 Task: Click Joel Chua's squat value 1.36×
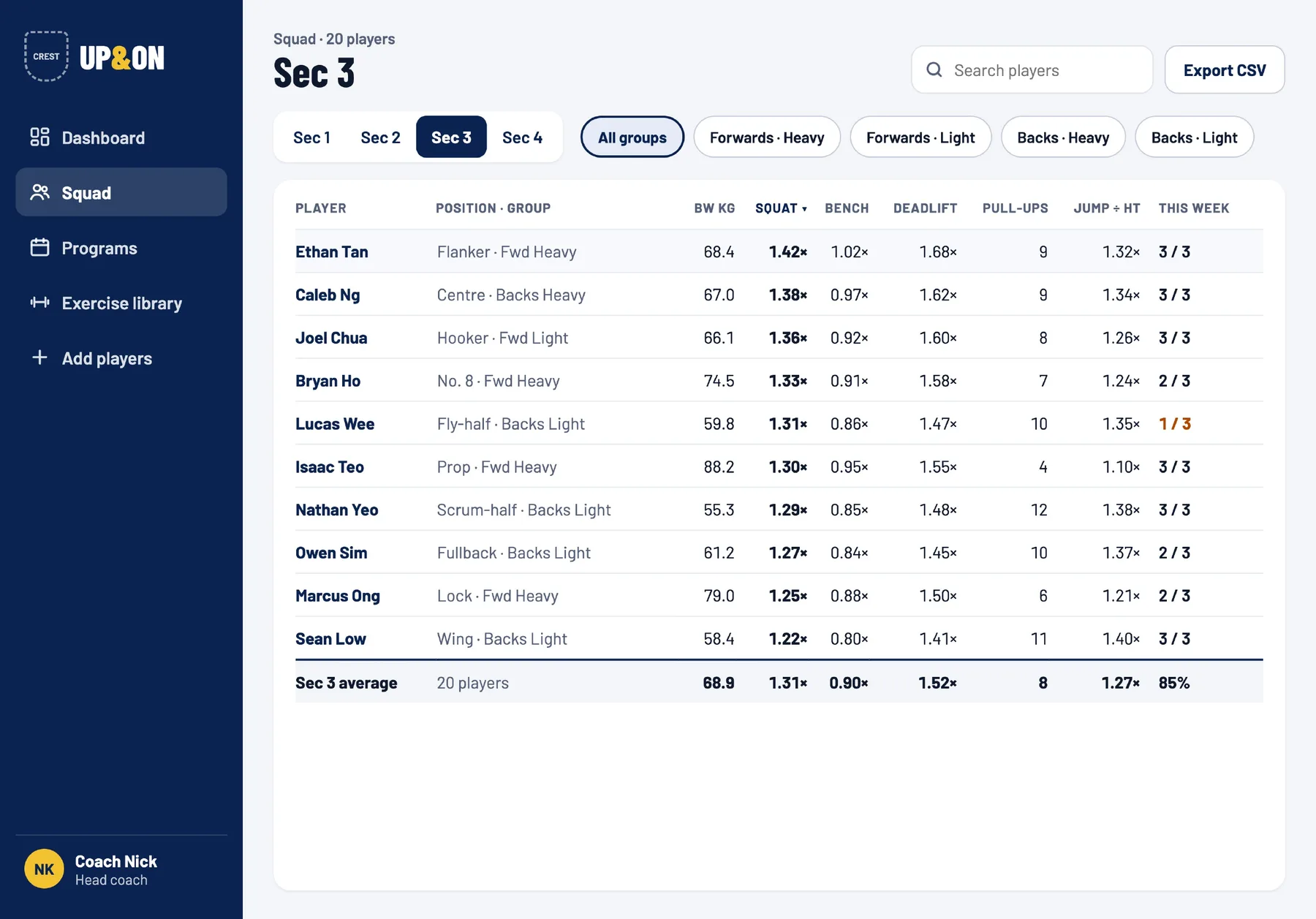pos(787,338)
